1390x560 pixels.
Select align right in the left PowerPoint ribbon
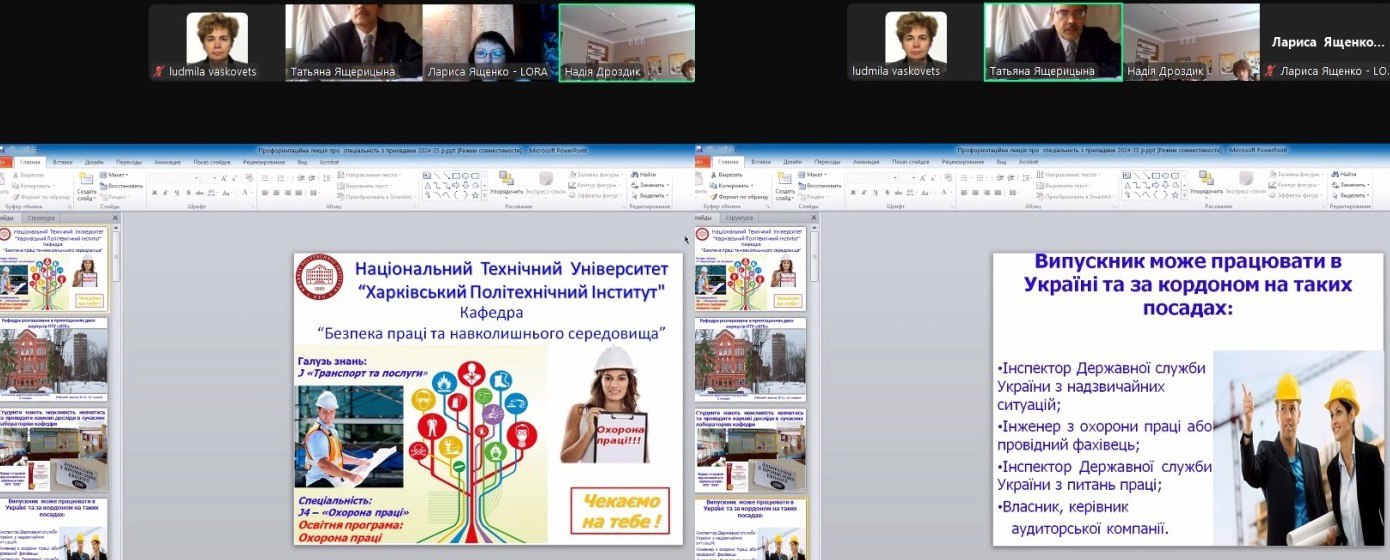(x=287, y=193)
